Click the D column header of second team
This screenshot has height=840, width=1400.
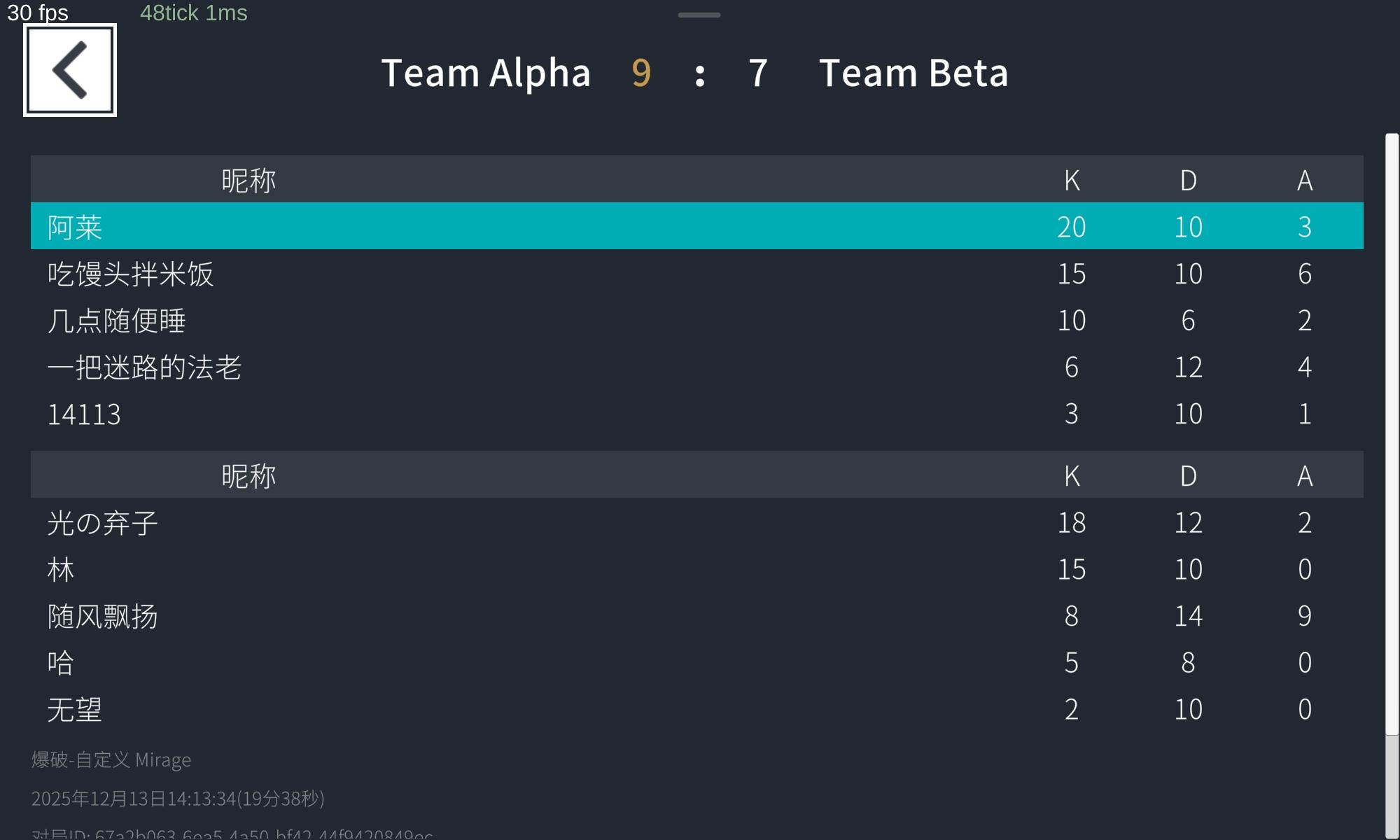click(1188, 476)
